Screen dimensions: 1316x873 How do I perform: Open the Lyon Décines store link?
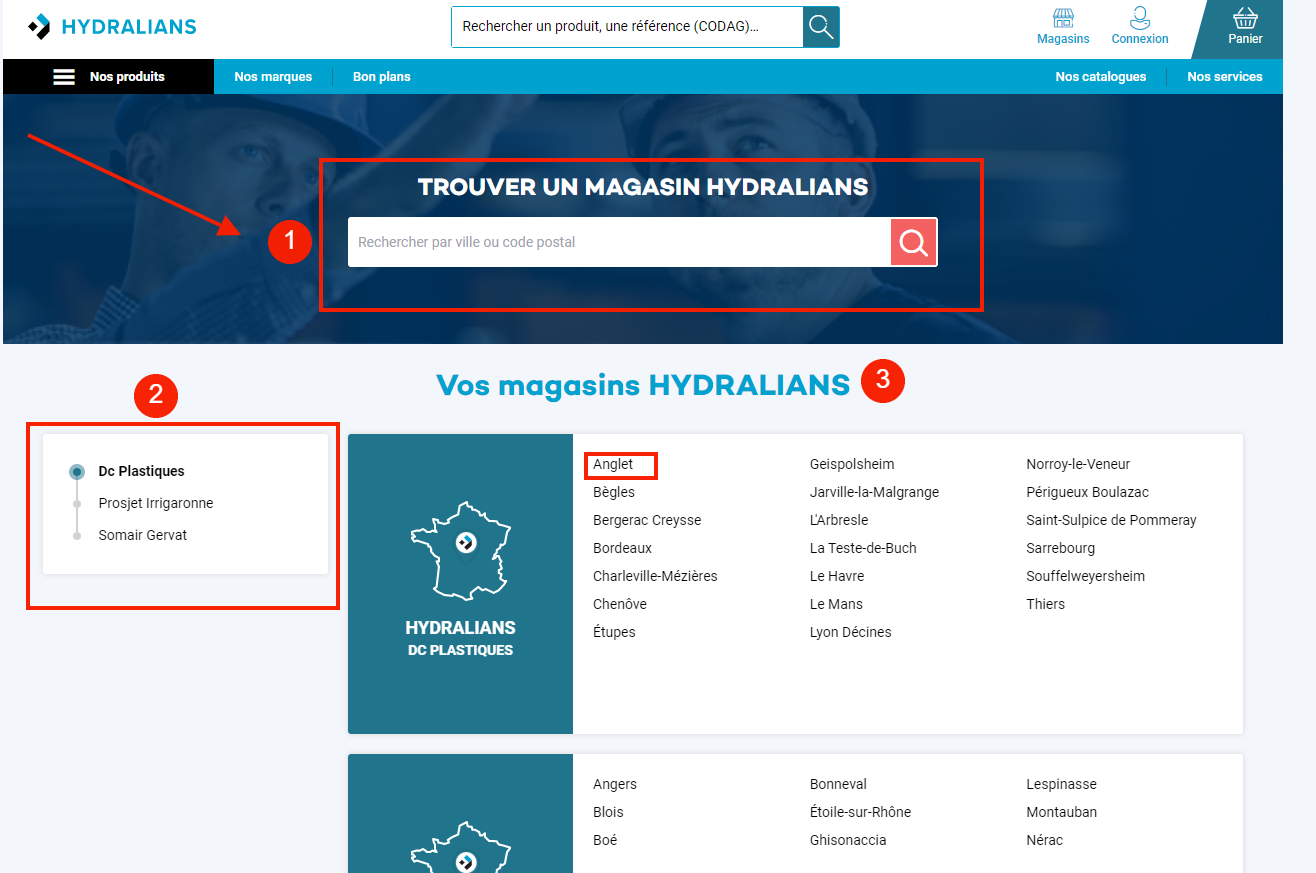click(x=850, y=632)
